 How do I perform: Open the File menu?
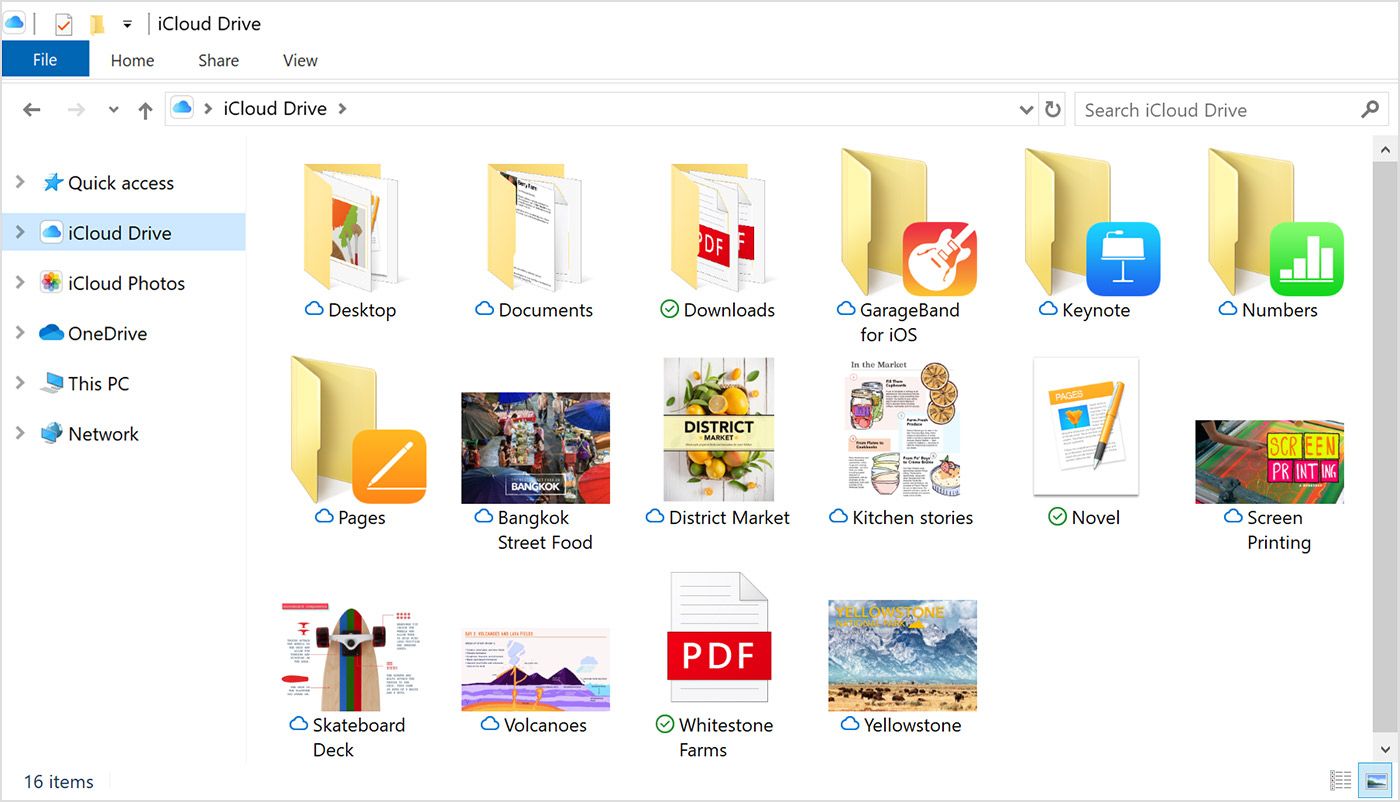click(45, 59)
